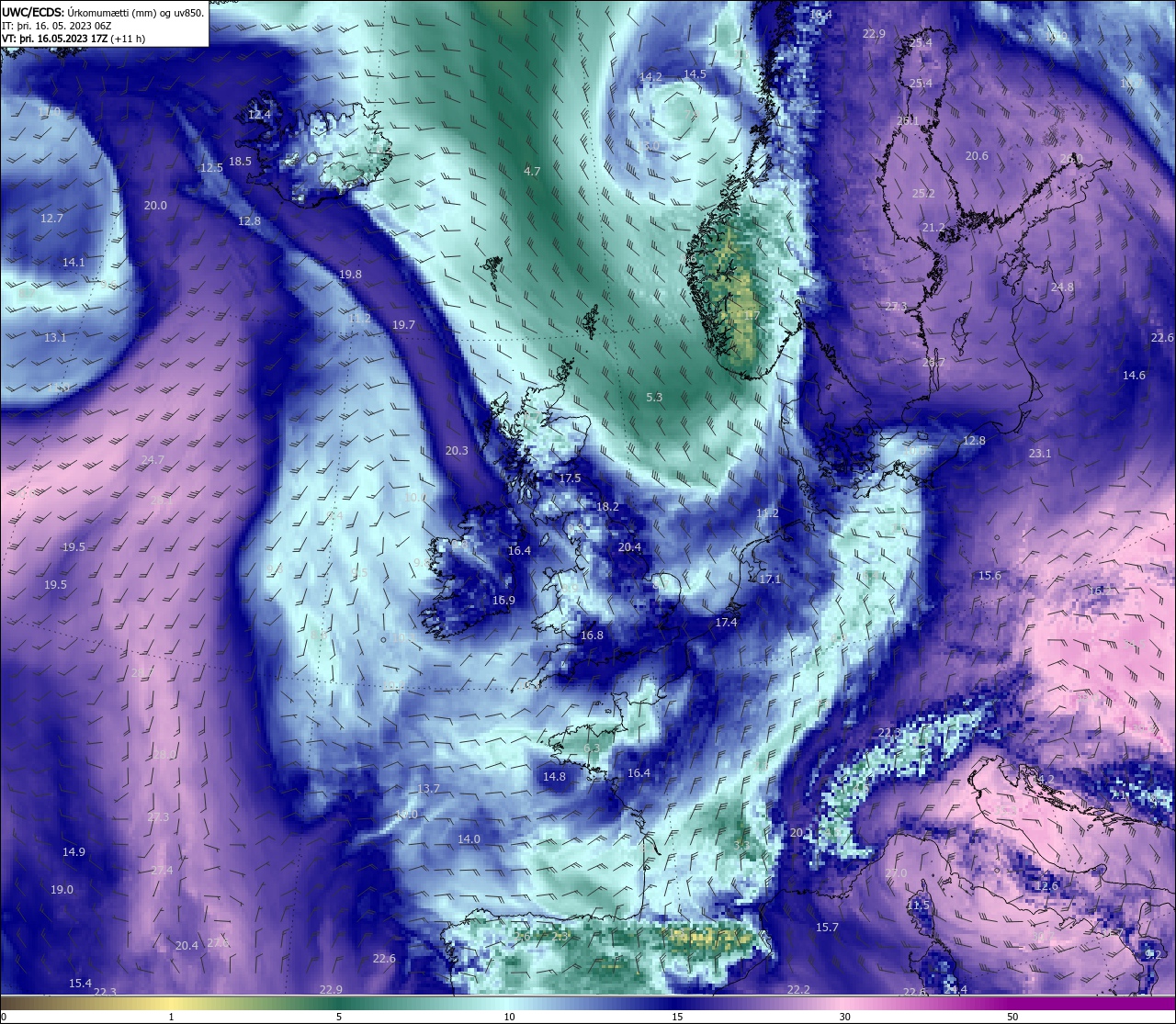The width and height of the screenshot is (1176, 1024).
Task: Click the 5.3 value over the North Sea
Action: point(654,398)
